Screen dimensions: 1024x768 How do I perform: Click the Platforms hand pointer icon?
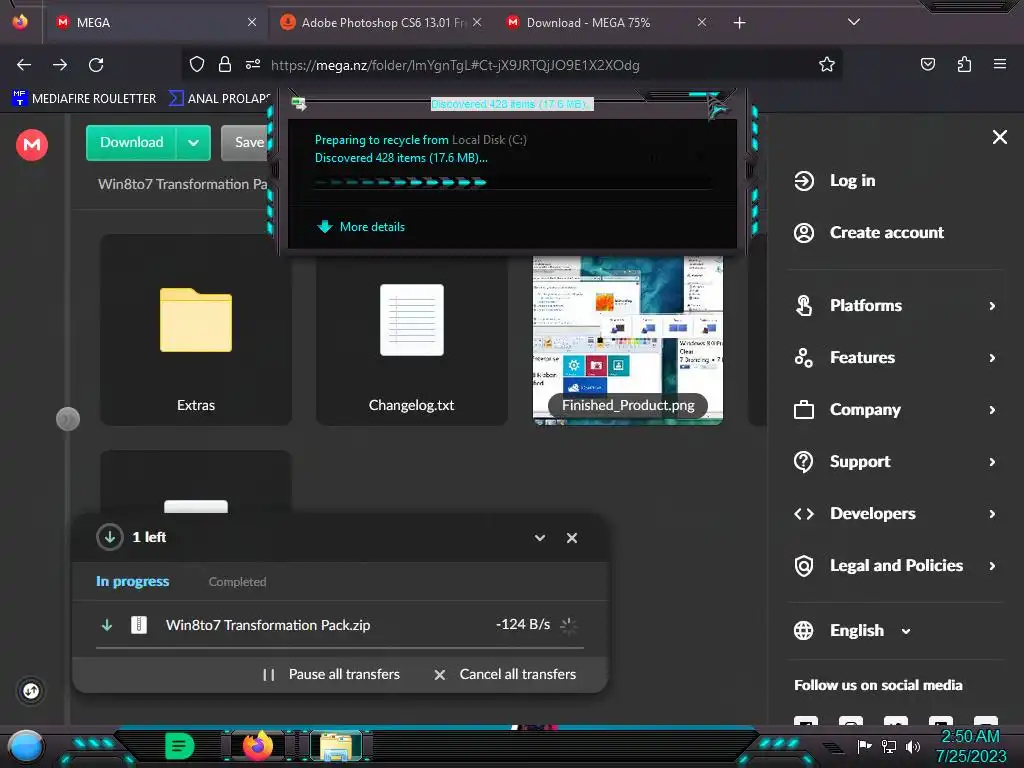tap(804, 306)
